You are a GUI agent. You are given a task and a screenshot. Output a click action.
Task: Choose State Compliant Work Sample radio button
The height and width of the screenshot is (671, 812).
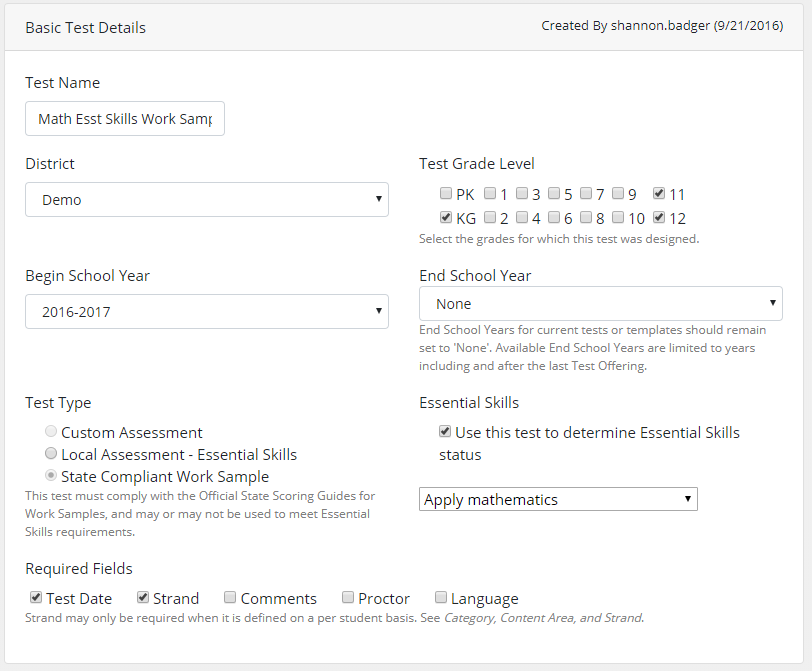click(x=50, y=477)
